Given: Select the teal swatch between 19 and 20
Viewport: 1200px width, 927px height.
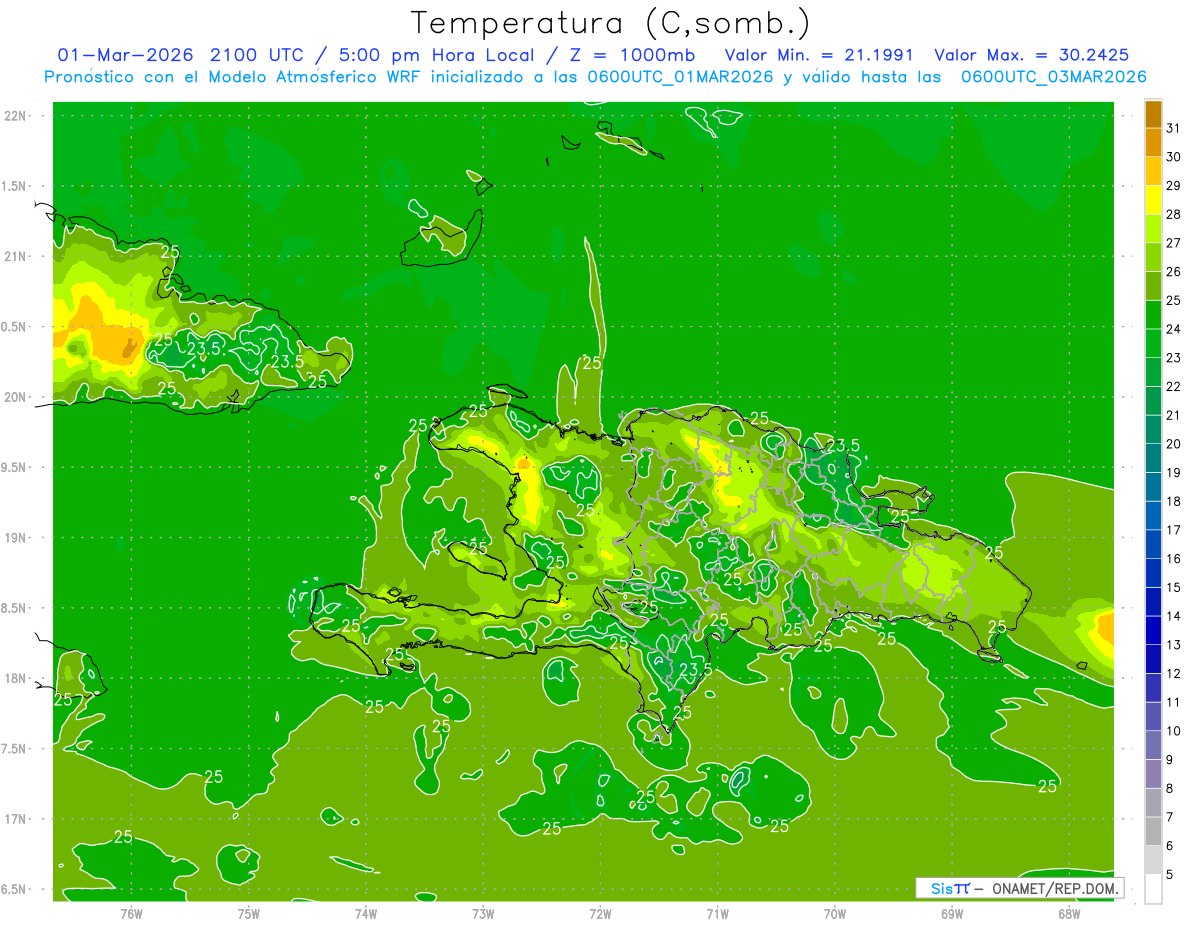Looking at the screenshot, I should pos(1153,458).
